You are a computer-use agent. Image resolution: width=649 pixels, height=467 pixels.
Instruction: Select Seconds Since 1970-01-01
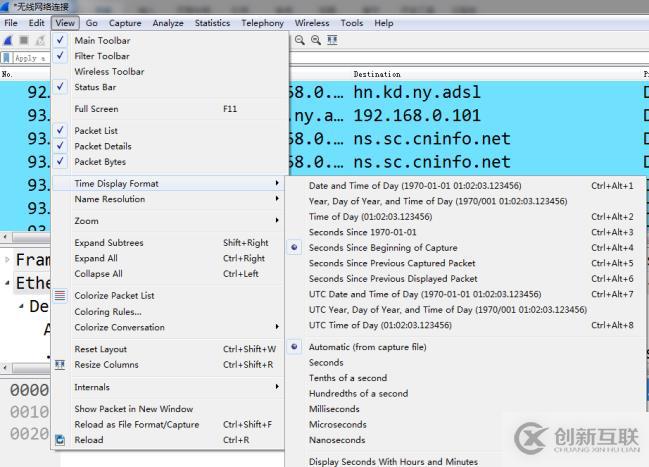point(465,232)
